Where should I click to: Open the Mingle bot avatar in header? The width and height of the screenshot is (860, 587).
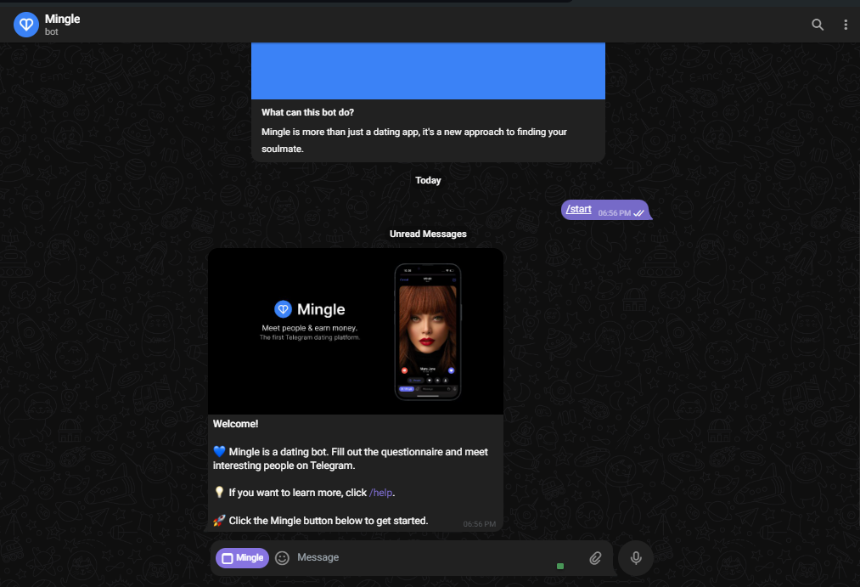click(x=26, y=25)
